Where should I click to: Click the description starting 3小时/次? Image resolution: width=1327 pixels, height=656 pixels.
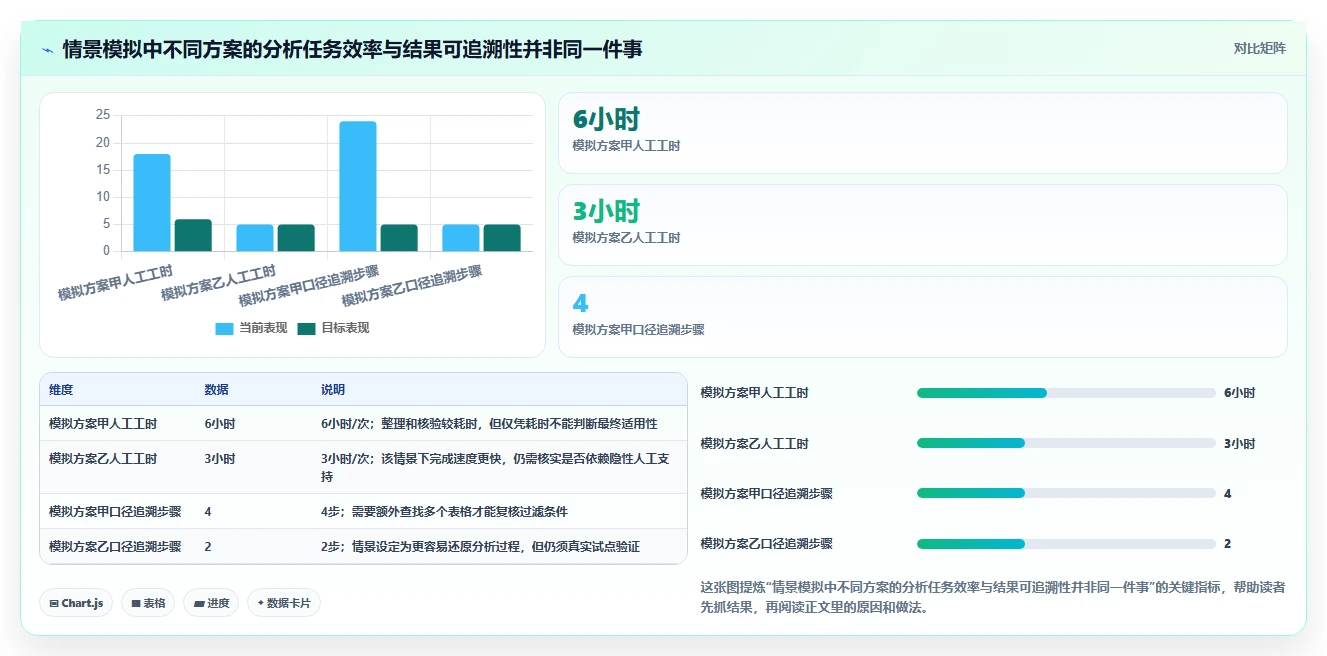495,467
